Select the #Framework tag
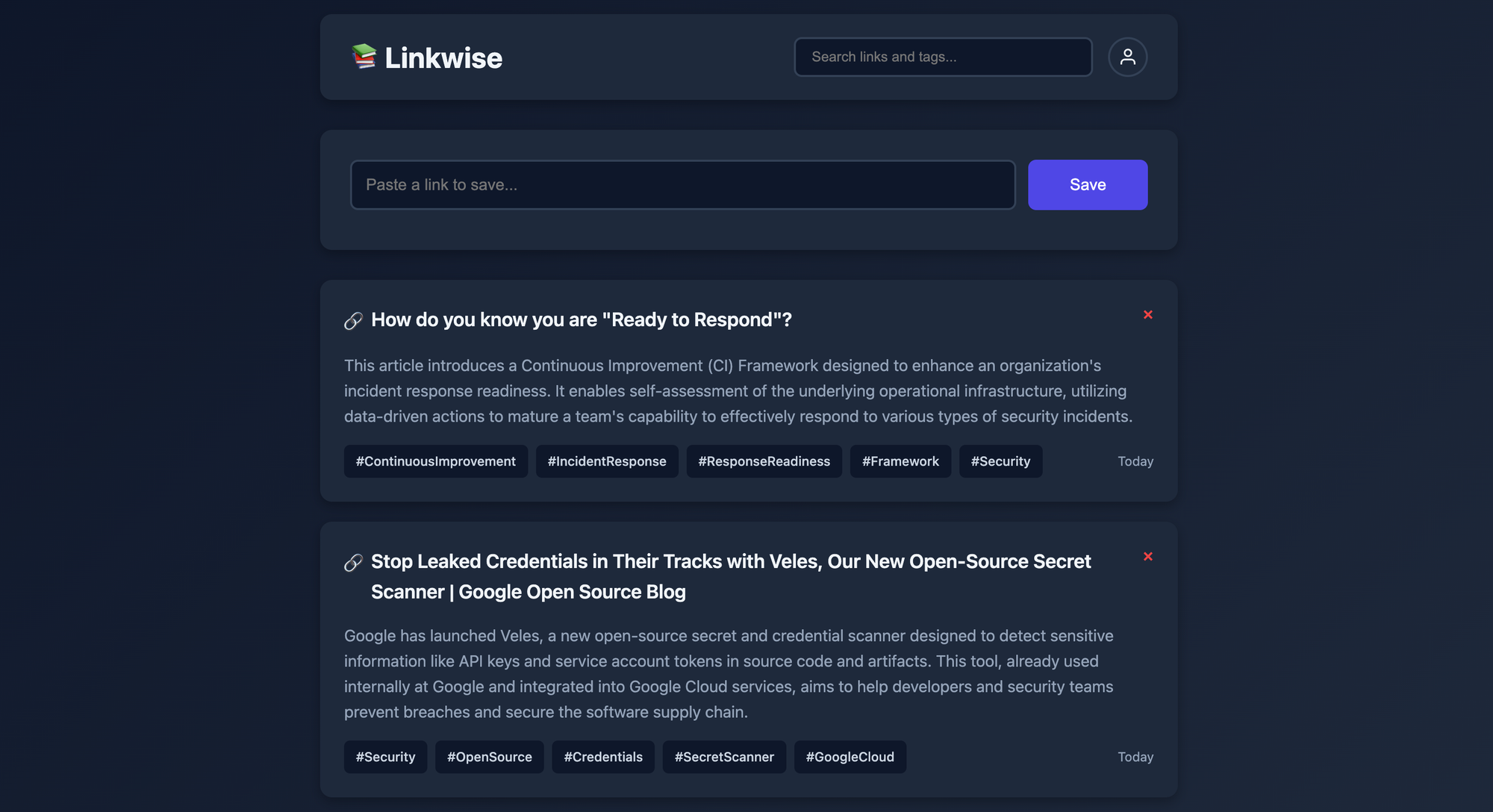Image resolution: width=1493 pixels, height=812 pixels. click(900, 461)
